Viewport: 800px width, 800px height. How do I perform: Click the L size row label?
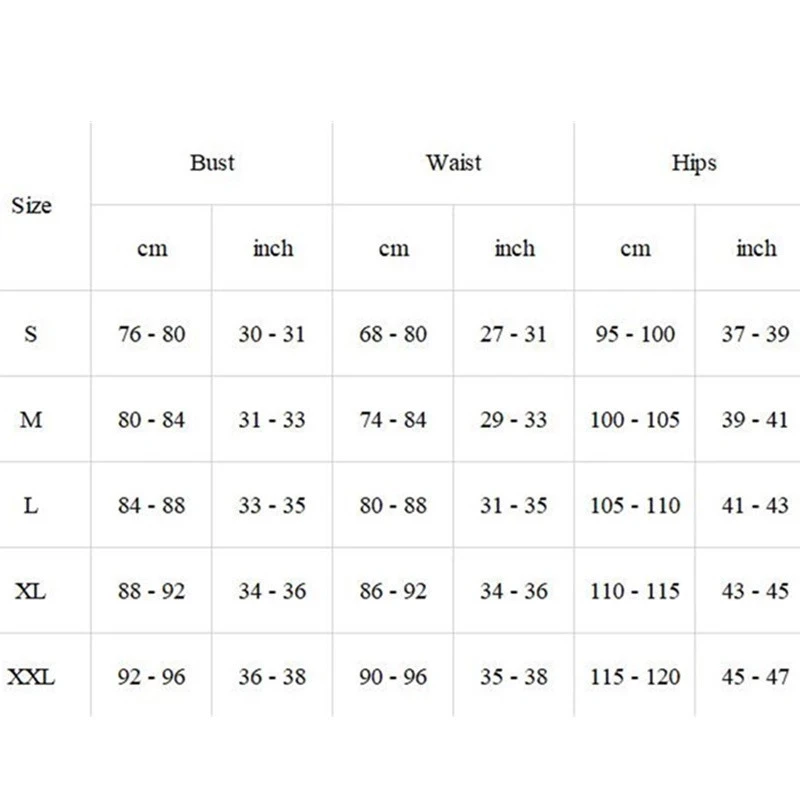[31, 506]
